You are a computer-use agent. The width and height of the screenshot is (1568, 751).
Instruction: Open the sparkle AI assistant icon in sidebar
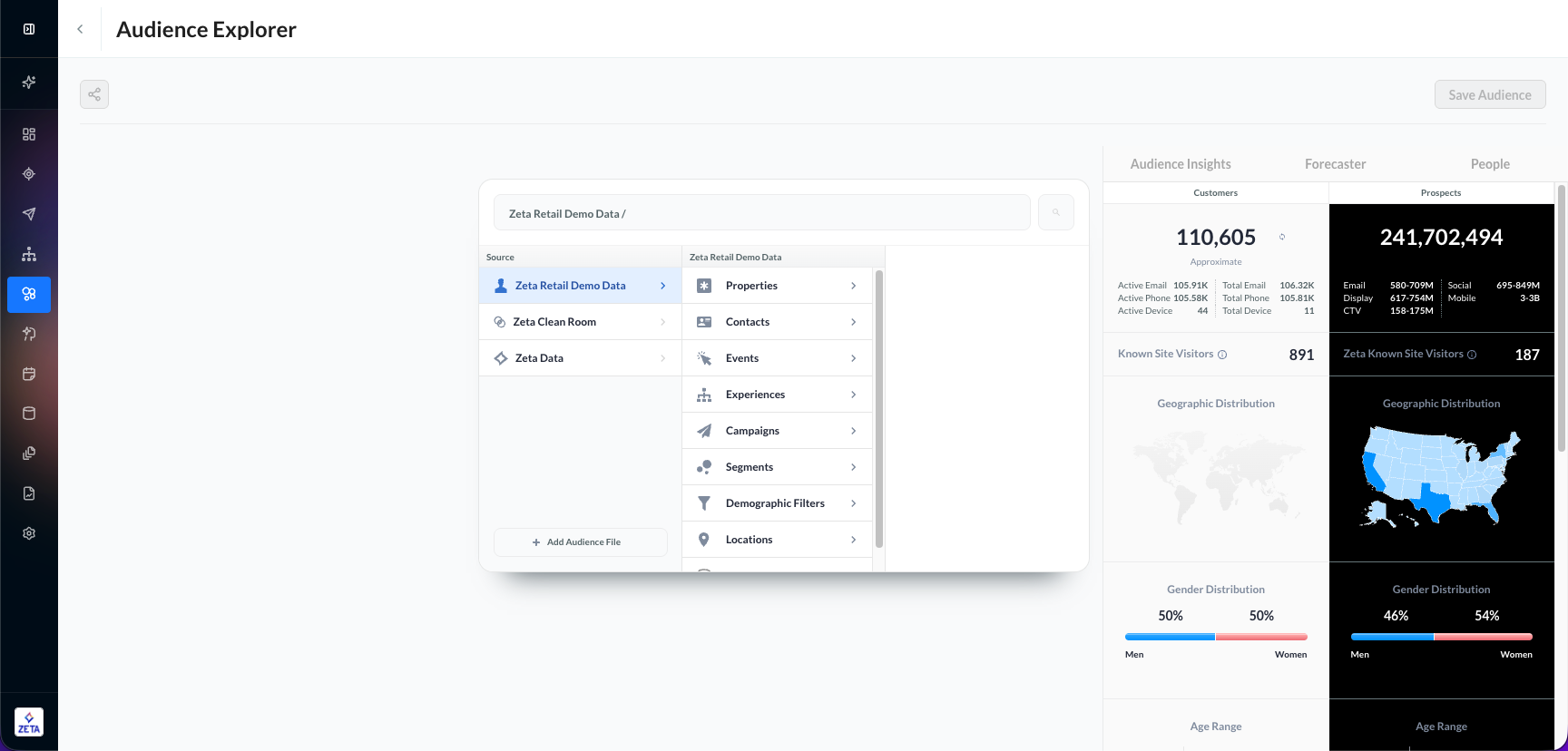[29, 83]
